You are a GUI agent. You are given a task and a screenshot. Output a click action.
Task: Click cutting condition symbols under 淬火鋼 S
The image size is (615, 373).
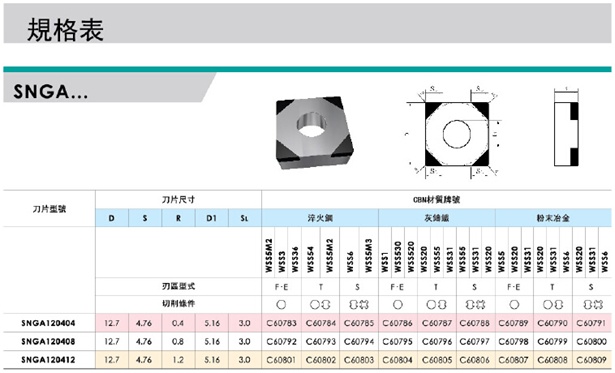pyautogui.click(x=358, y=305)
